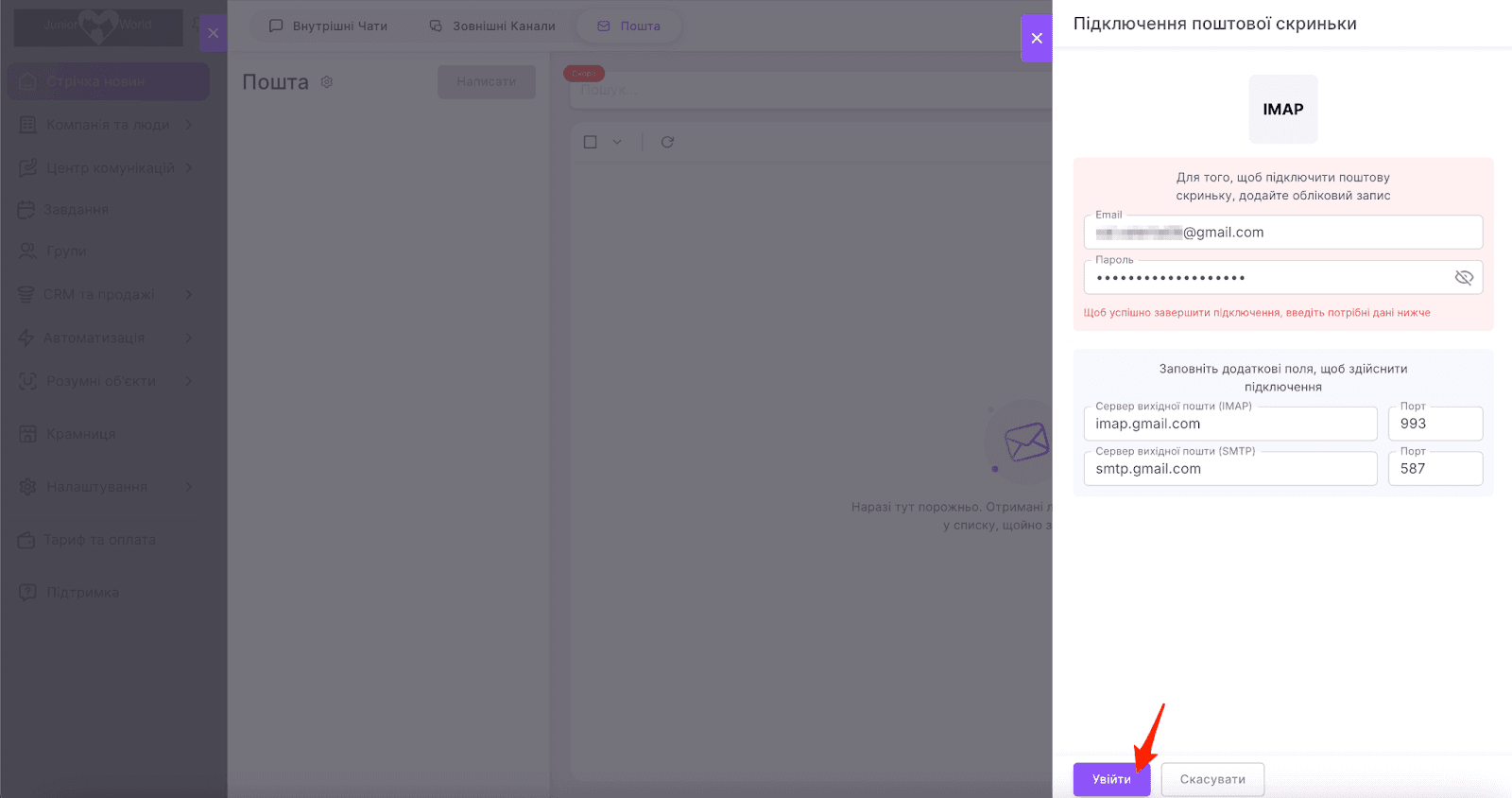Click the Увійти login button
Viewport: 1512px width, 798px height.
click(1111, 779)
